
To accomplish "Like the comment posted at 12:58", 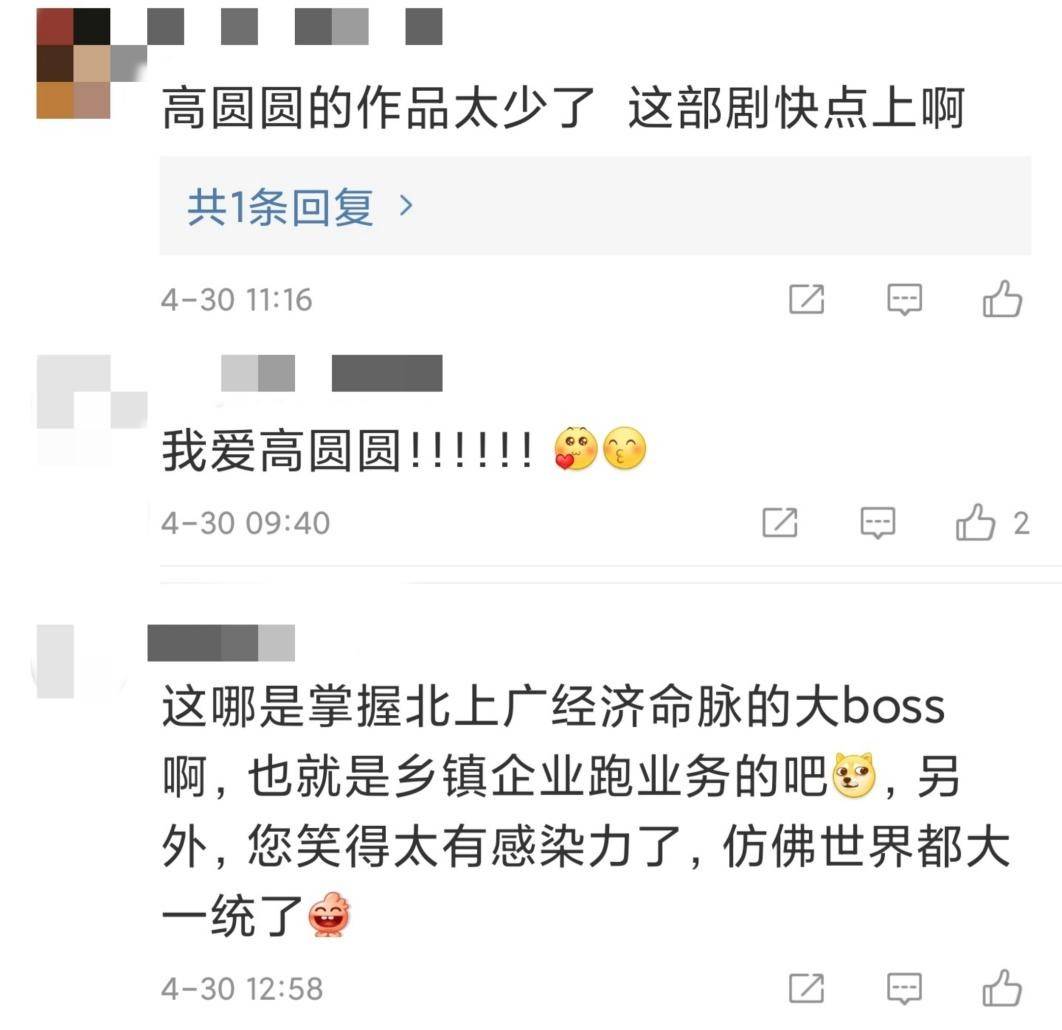I will click(x=1002, y=988).
